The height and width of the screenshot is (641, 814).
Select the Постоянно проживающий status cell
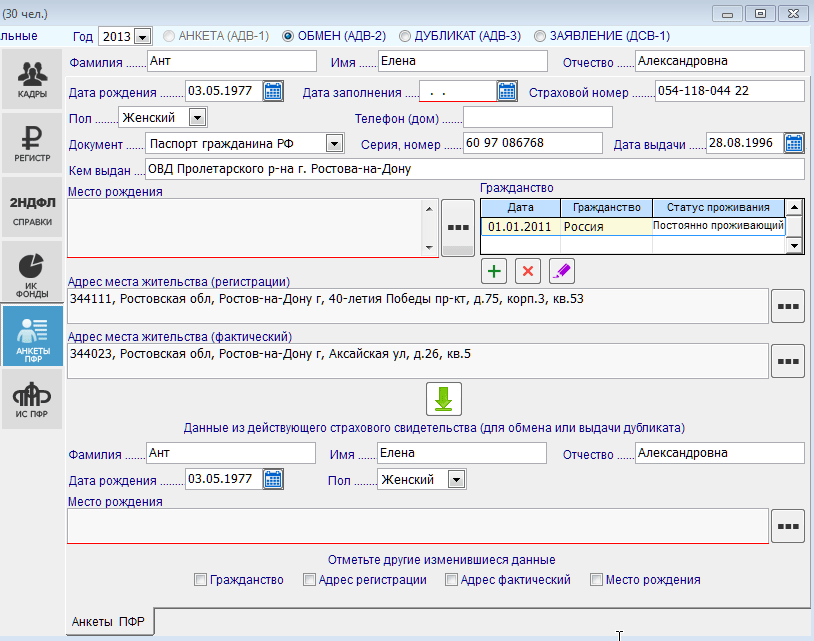pos(718,226)
